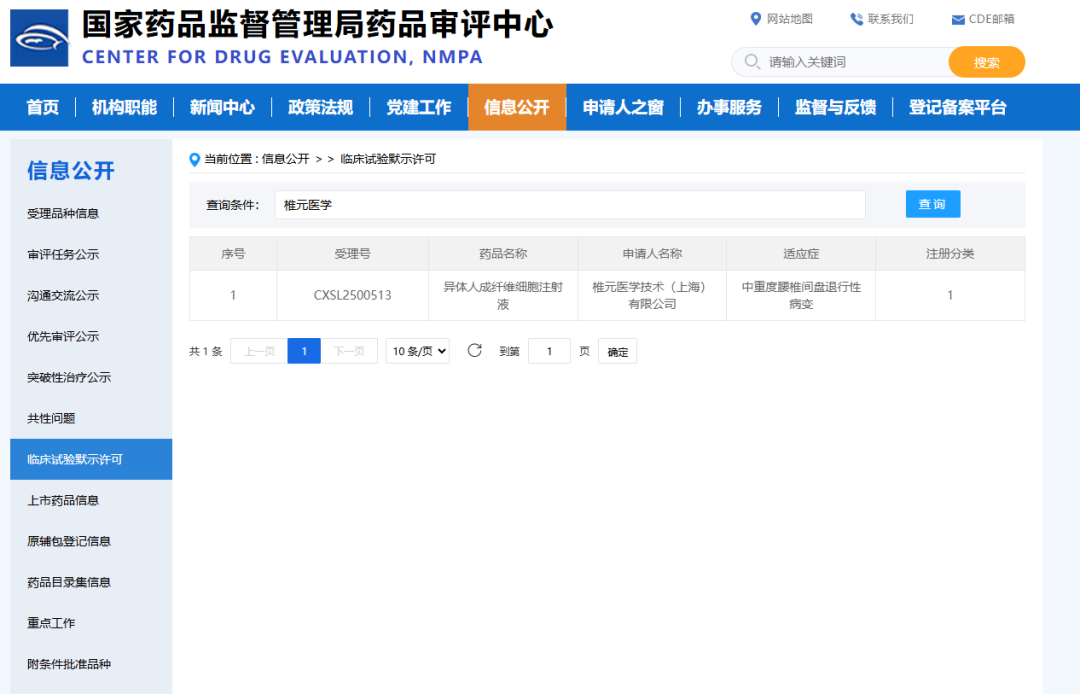
Task: Click the 药品名称 column header
Action: [503, 254]
